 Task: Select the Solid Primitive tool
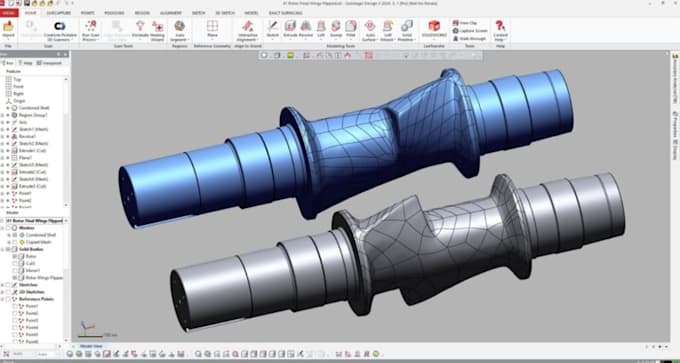(x=407, y=30)
